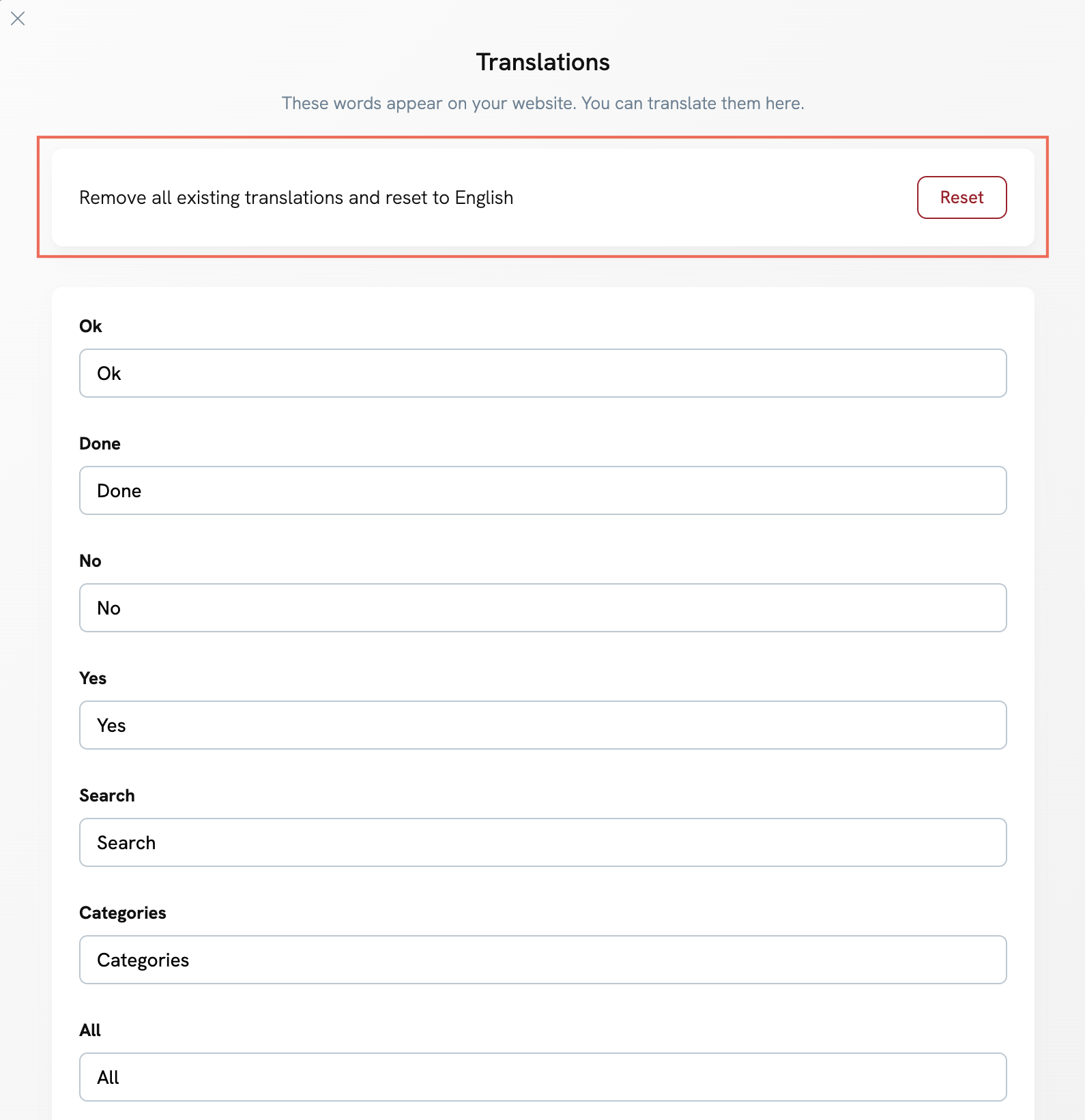Click the subtitle about words on your website
The width and height of the screenshot is (1085, 1120).
click(x=542, y=103)
